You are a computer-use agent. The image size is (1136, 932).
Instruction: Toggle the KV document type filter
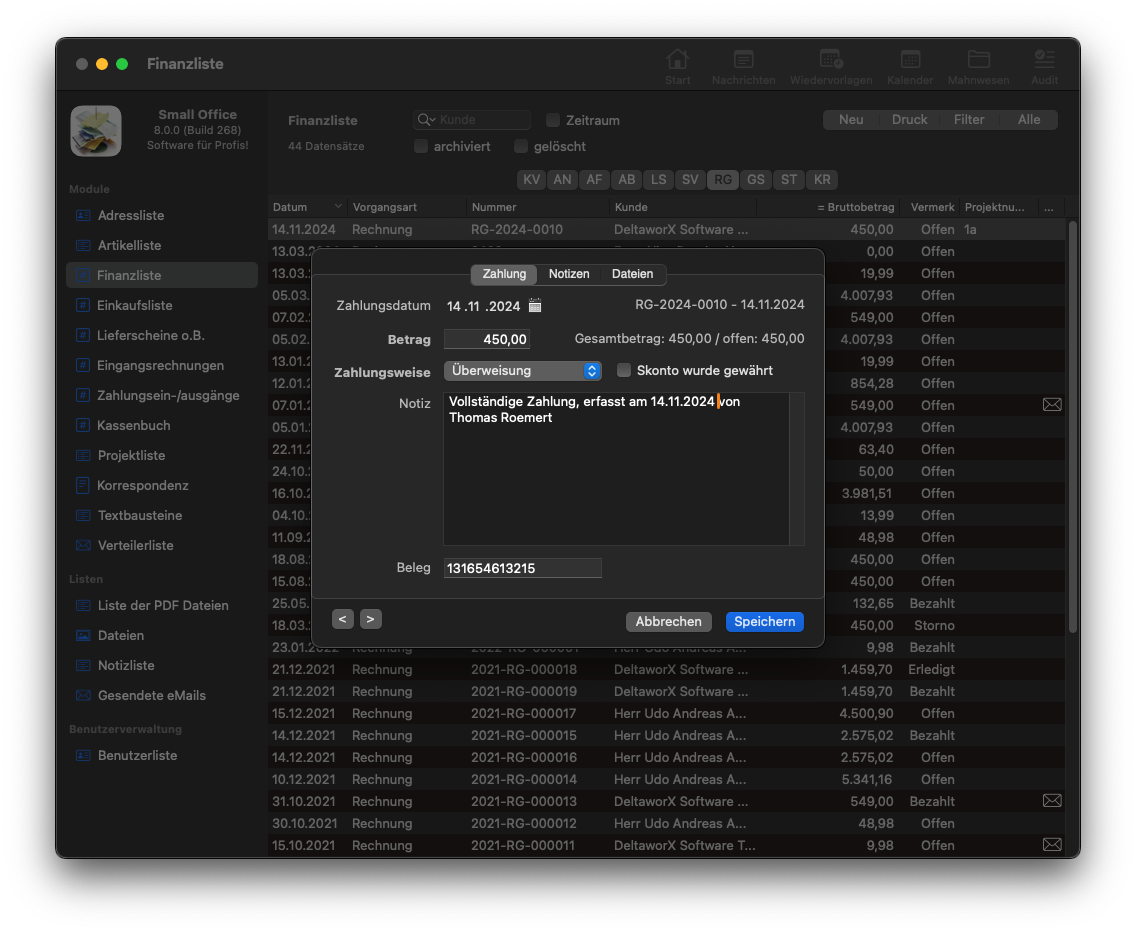[x=532, y=180]
